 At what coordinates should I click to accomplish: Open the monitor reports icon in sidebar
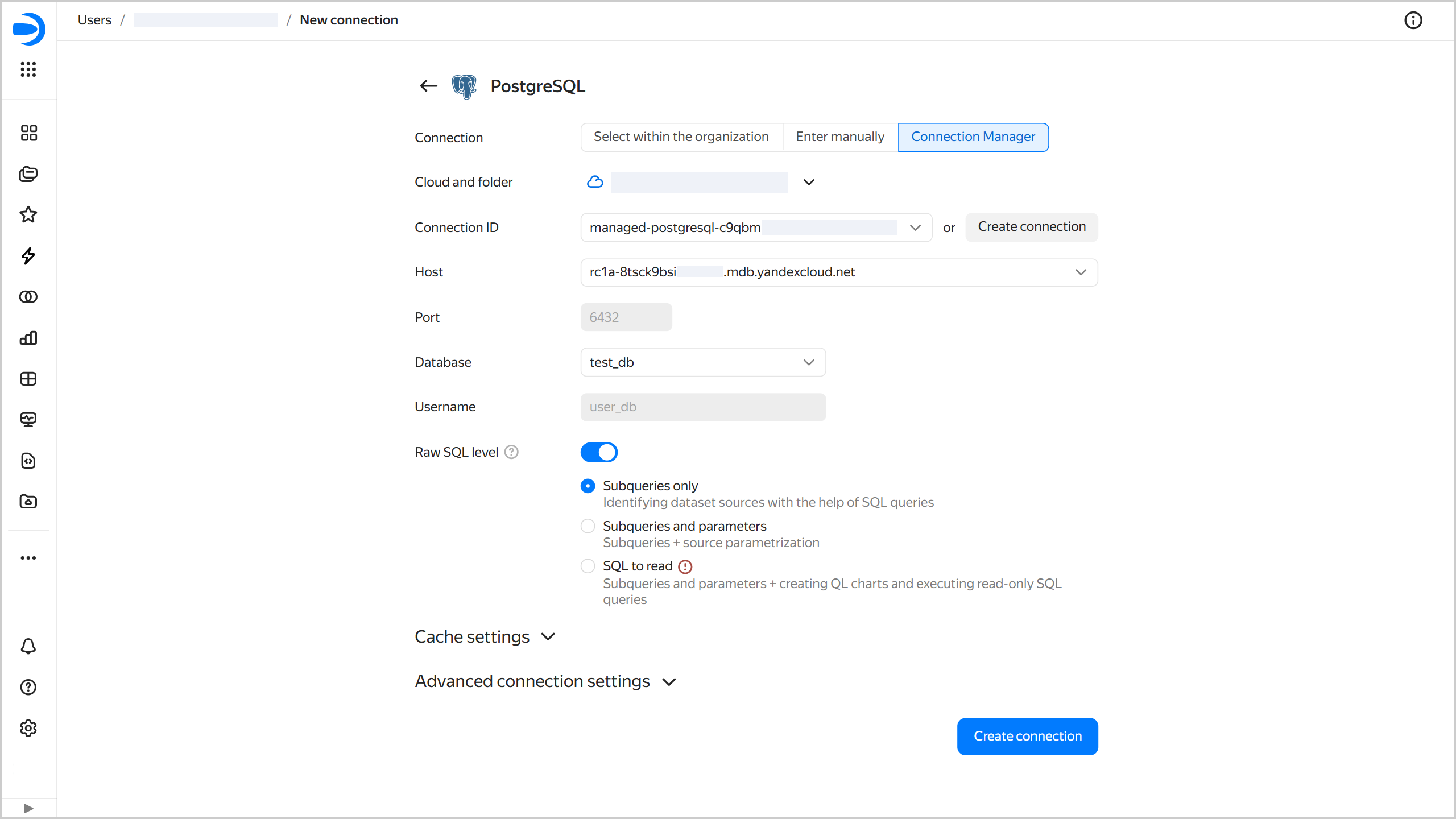coord(28,420)
